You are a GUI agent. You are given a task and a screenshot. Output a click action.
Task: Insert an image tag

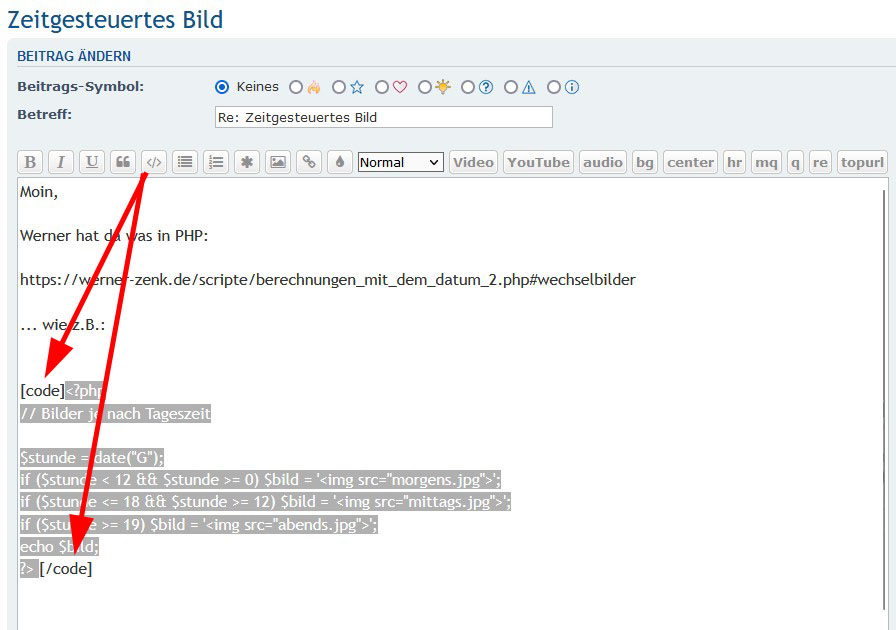278,162
